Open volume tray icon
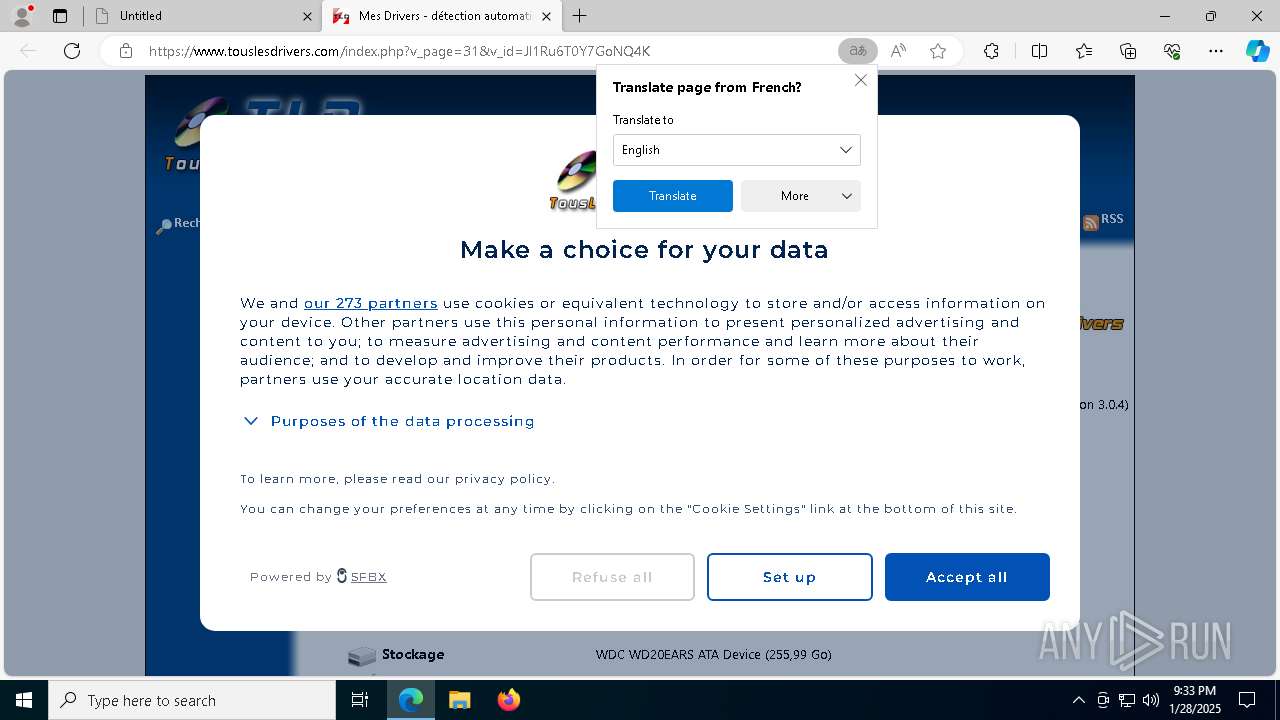 [x=1150, y=700]
